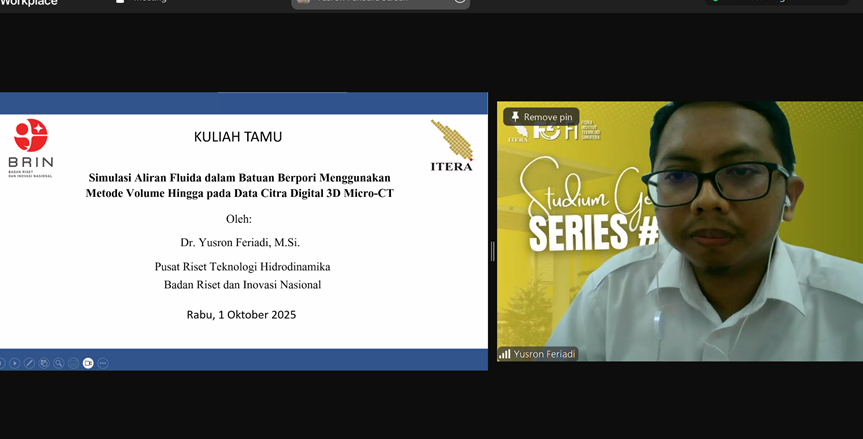The image size is (863, 439).
Task: Toggle subtitles in the slideshow toolbar
Action: click(x=73, y=363)
